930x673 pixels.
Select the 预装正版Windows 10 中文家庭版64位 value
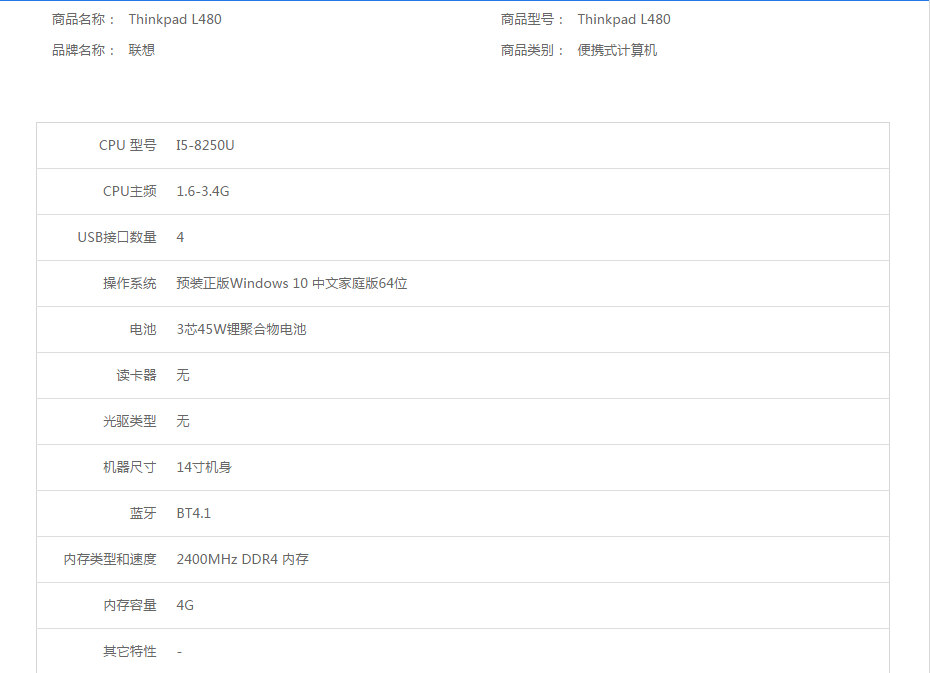pyautogui.click(x=292, y=283)
